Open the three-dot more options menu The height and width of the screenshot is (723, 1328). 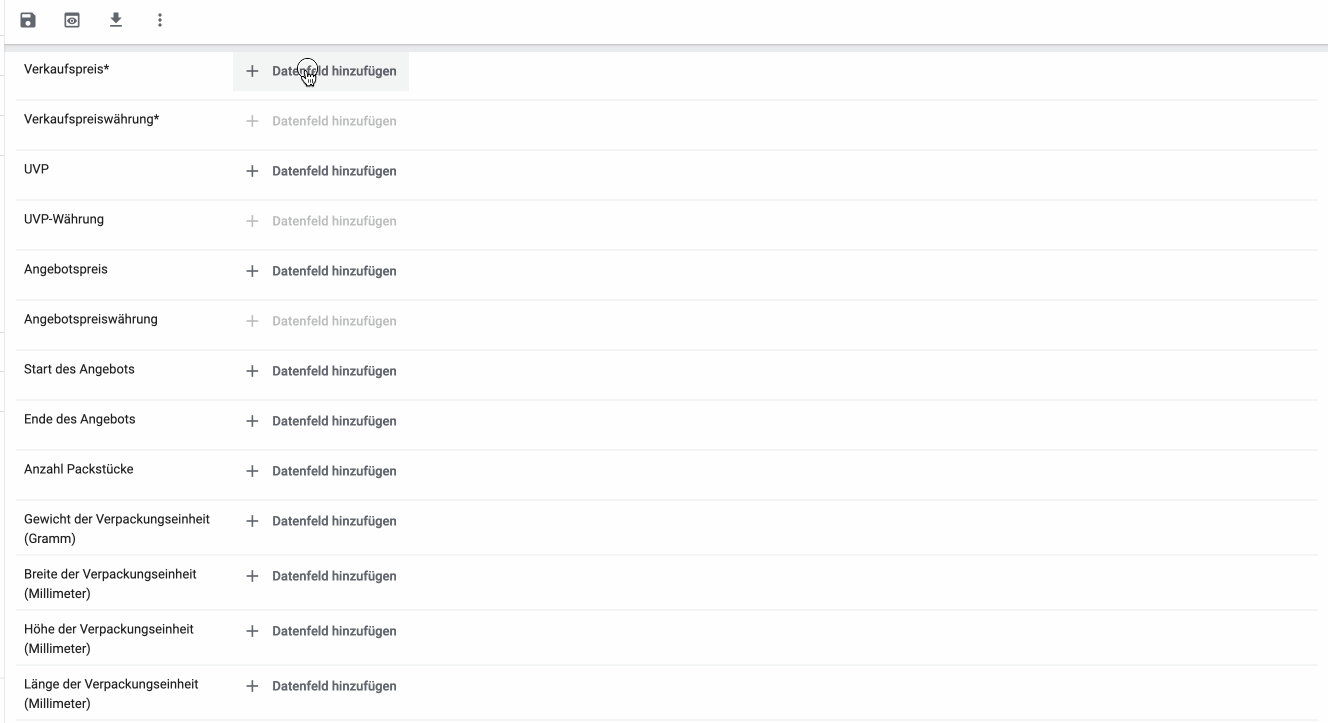[x=160, y=20]
